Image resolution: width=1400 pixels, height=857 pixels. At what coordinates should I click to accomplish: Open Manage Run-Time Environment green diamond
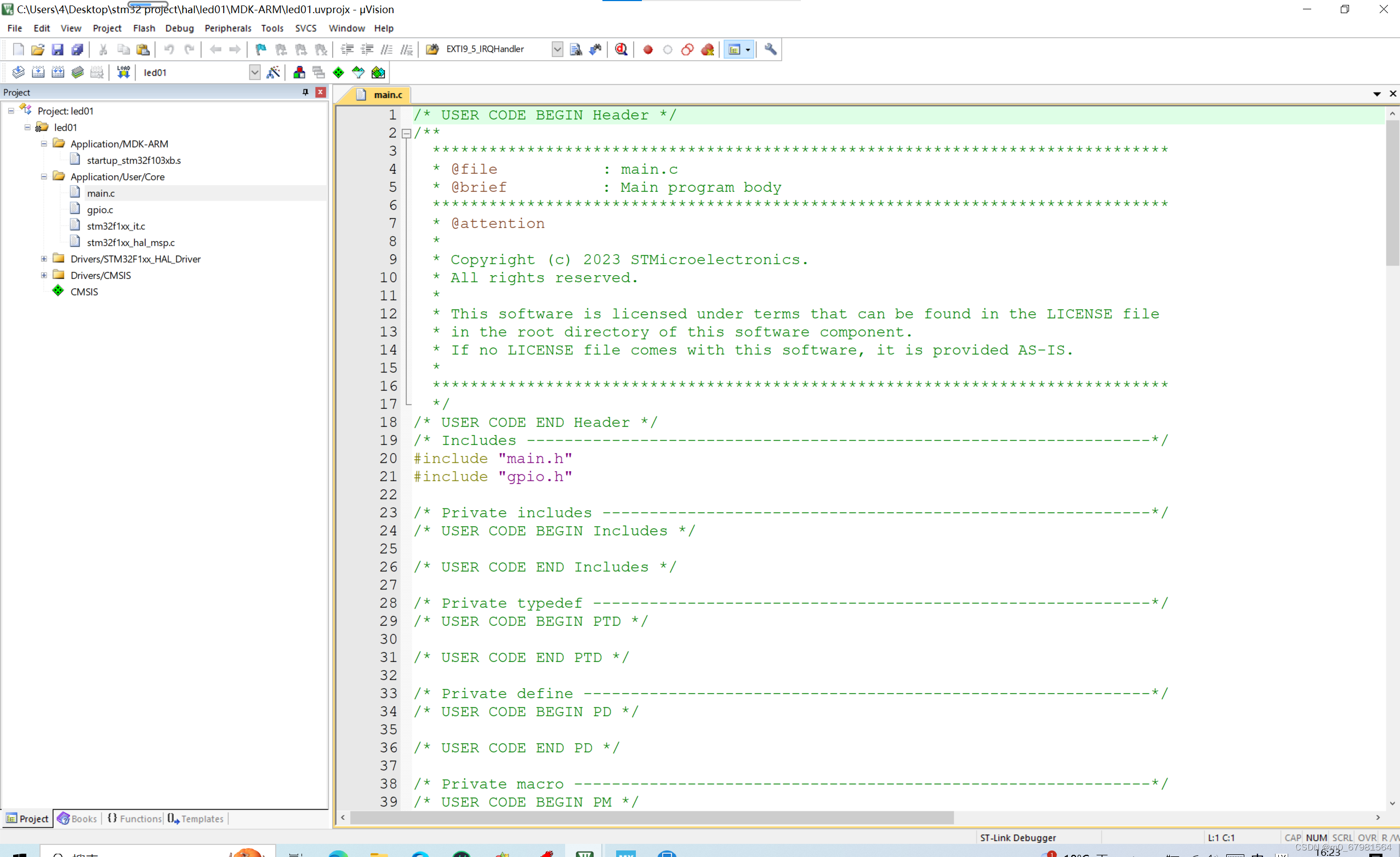339,72
